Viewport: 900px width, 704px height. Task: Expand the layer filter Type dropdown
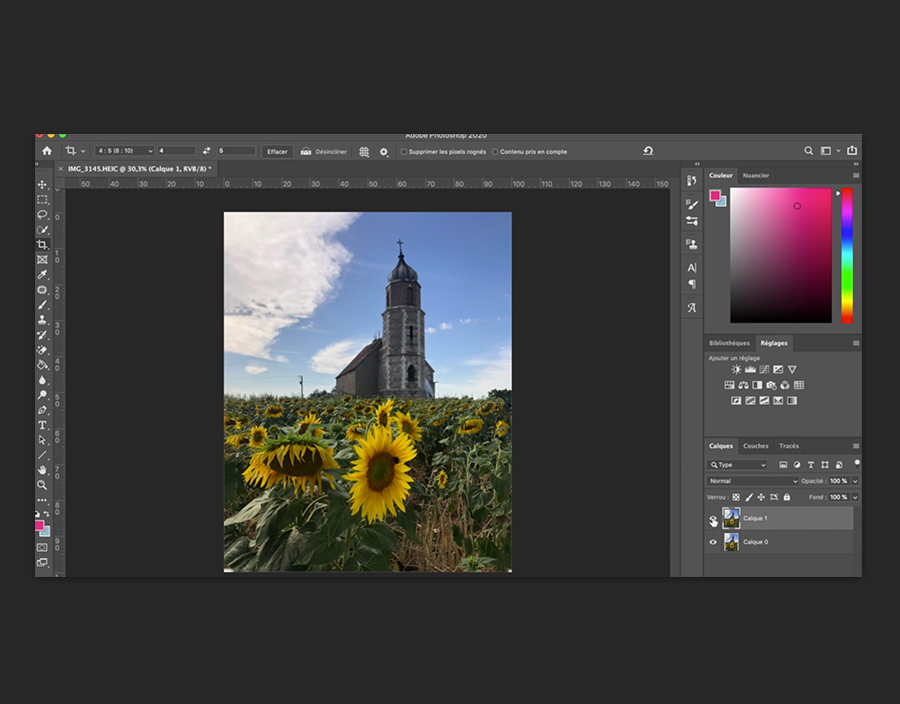click(738, 465)
